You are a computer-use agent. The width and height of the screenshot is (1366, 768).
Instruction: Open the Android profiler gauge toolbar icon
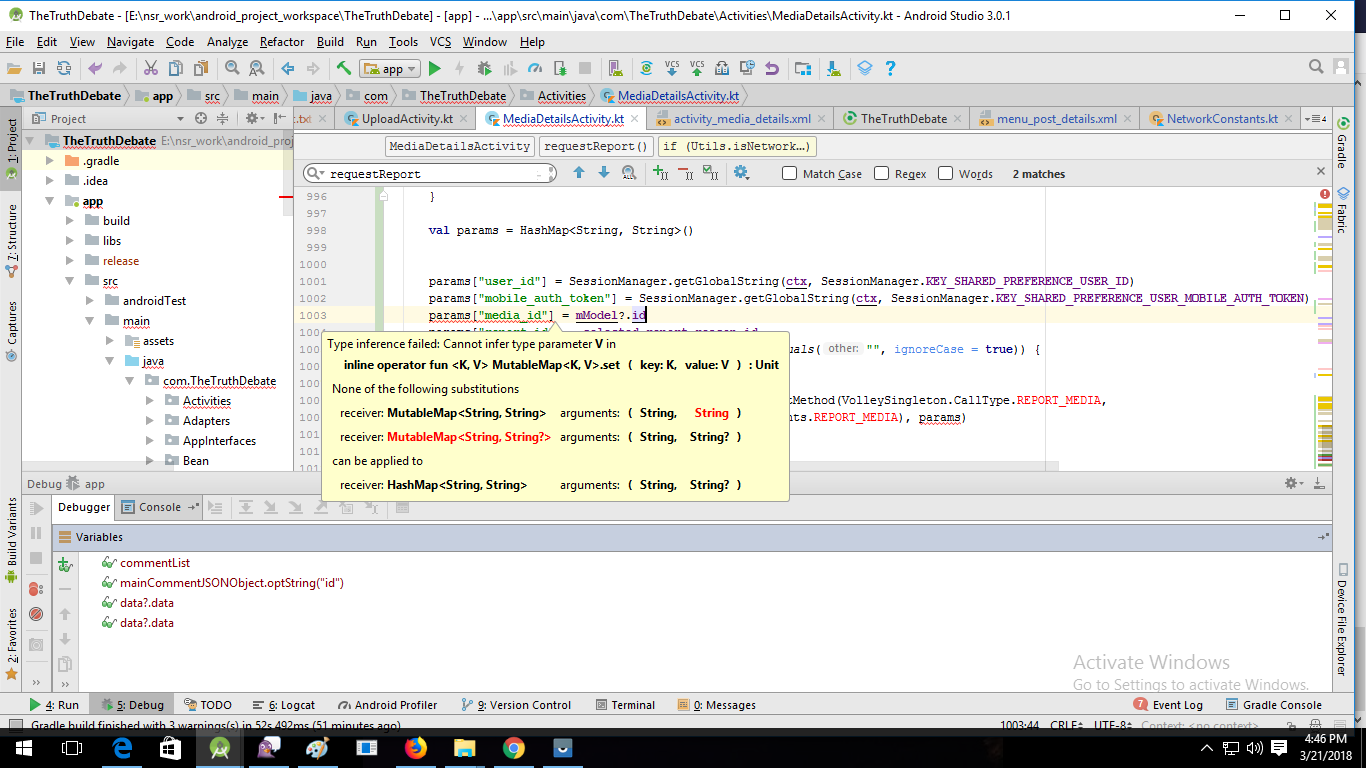534,68
